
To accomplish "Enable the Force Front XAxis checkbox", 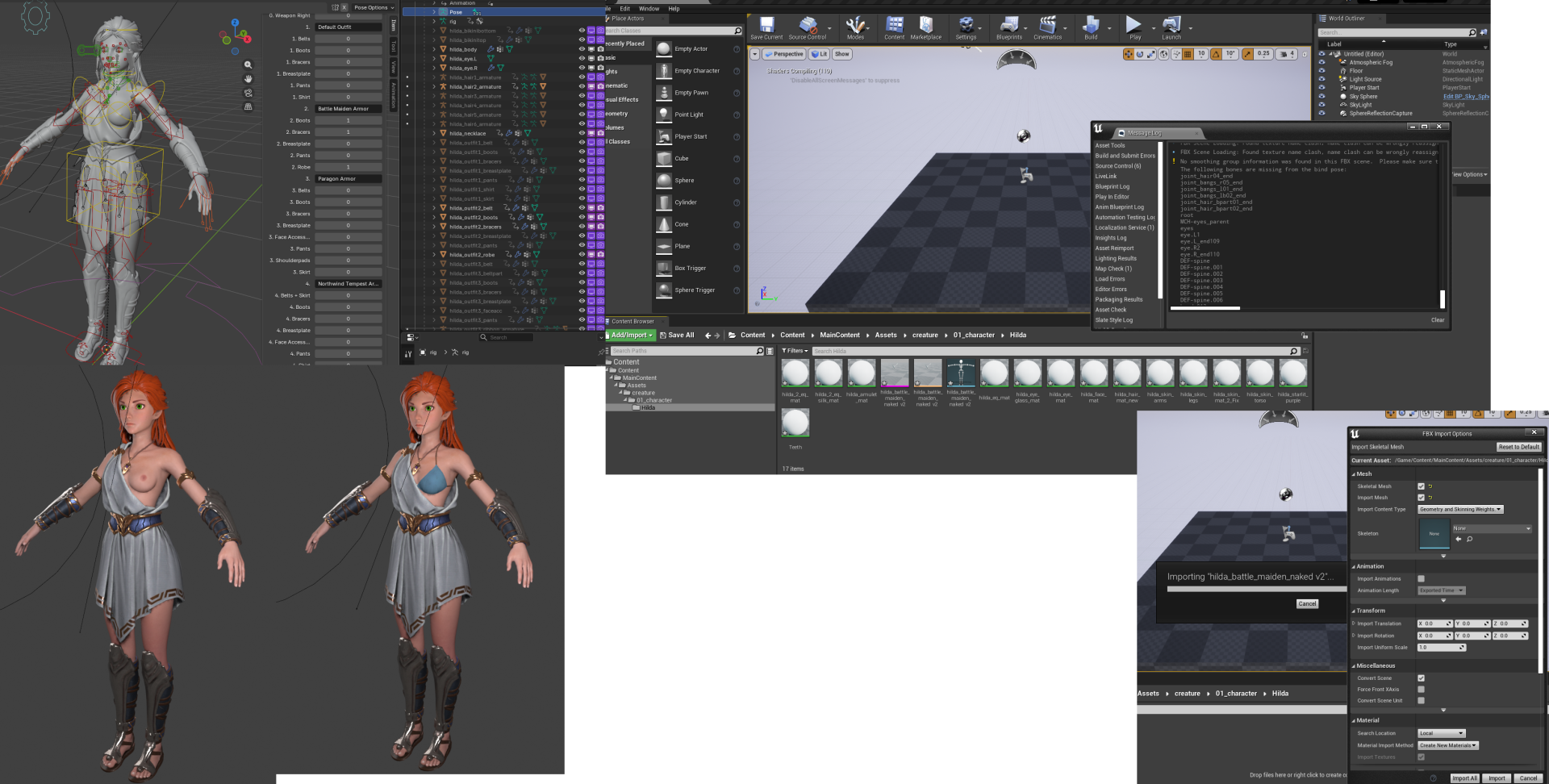I will 1421,690.
